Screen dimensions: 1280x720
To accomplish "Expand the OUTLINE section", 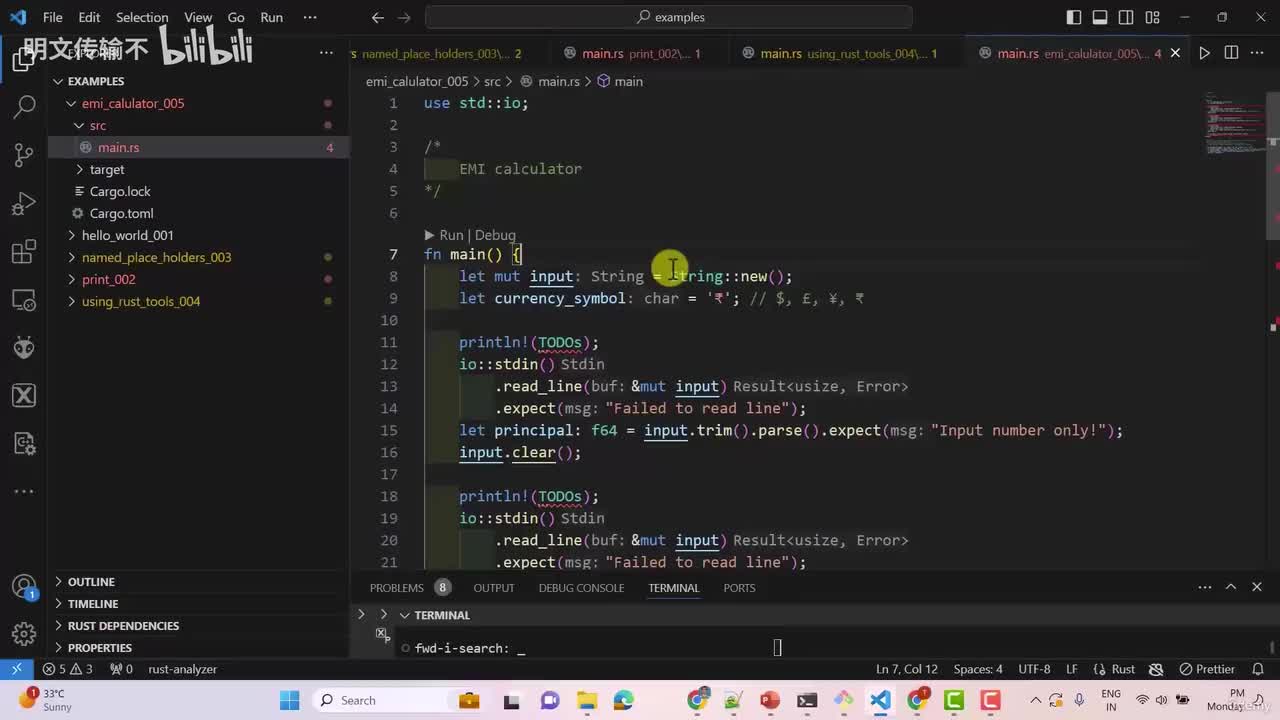I will (91, 582).
